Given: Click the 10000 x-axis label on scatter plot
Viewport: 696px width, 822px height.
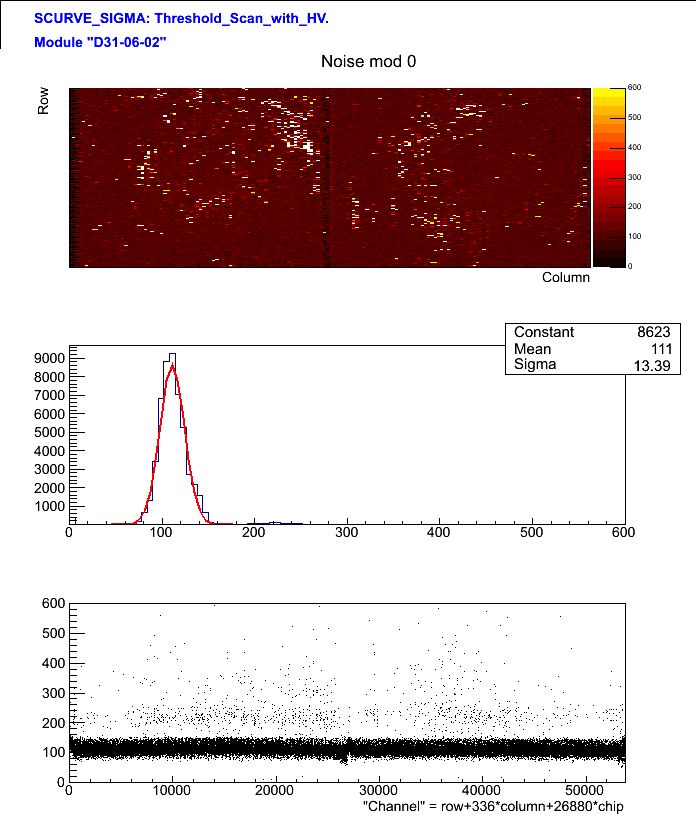Looking at the screenshot, I should tap(171, 790).
